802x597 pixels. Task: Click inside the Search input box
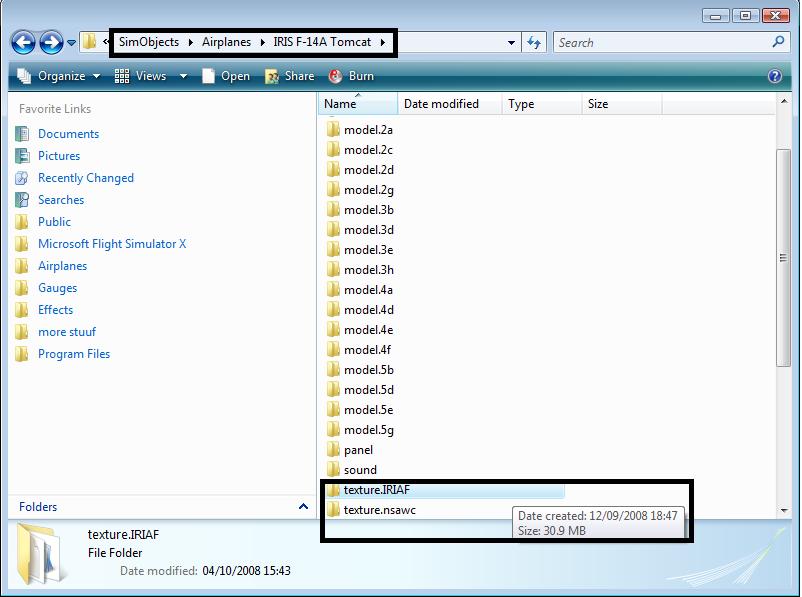click(660, 43)
